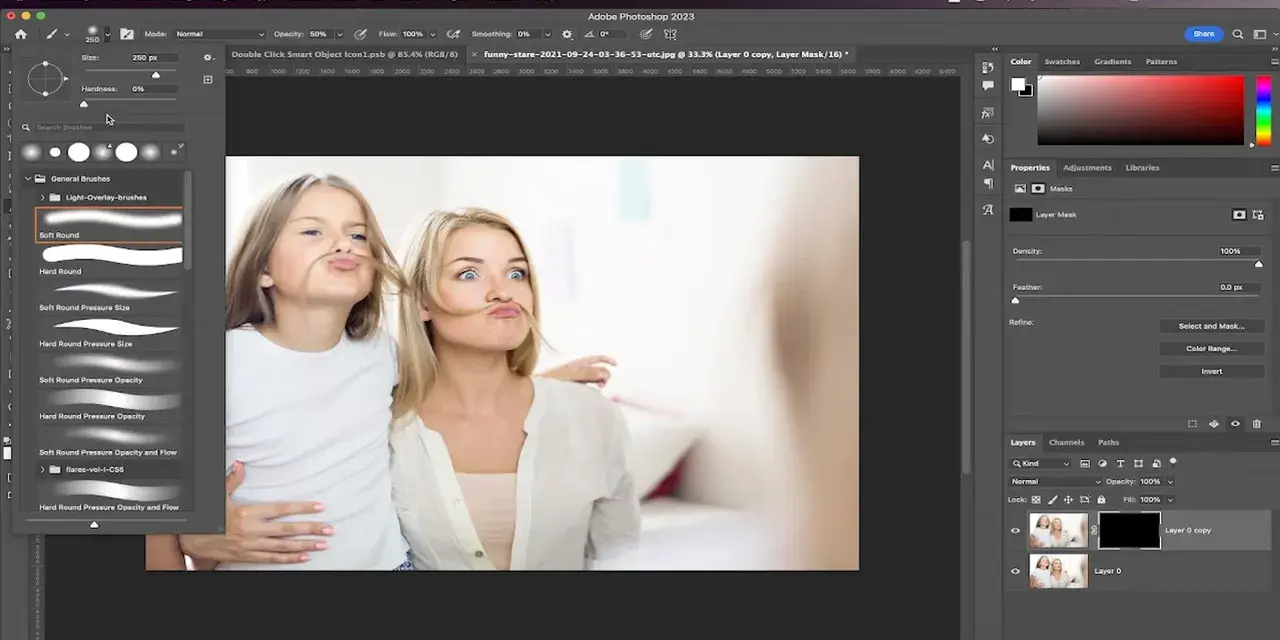1280x640 pixels.
Task: Click the Apply Mask icon
Action: click(x=1214, y=424)
